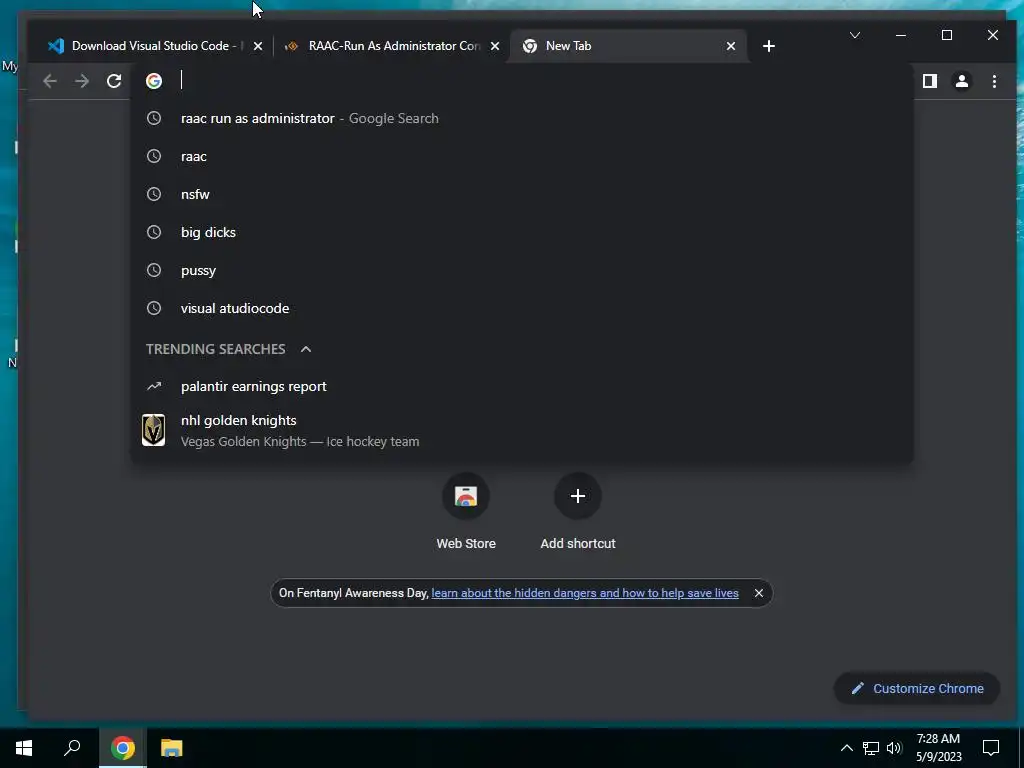Click the trending arrow icon beside palantir
The width and height of the screenshot is (1024, 768).
pyautogui.click(x=154, y=387)
